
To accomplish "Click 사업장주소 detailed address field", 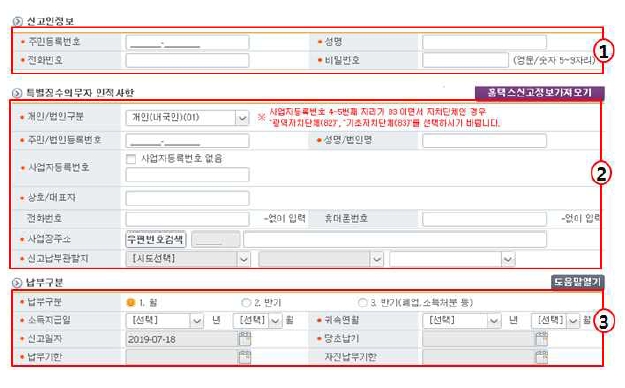I will 395,239.
